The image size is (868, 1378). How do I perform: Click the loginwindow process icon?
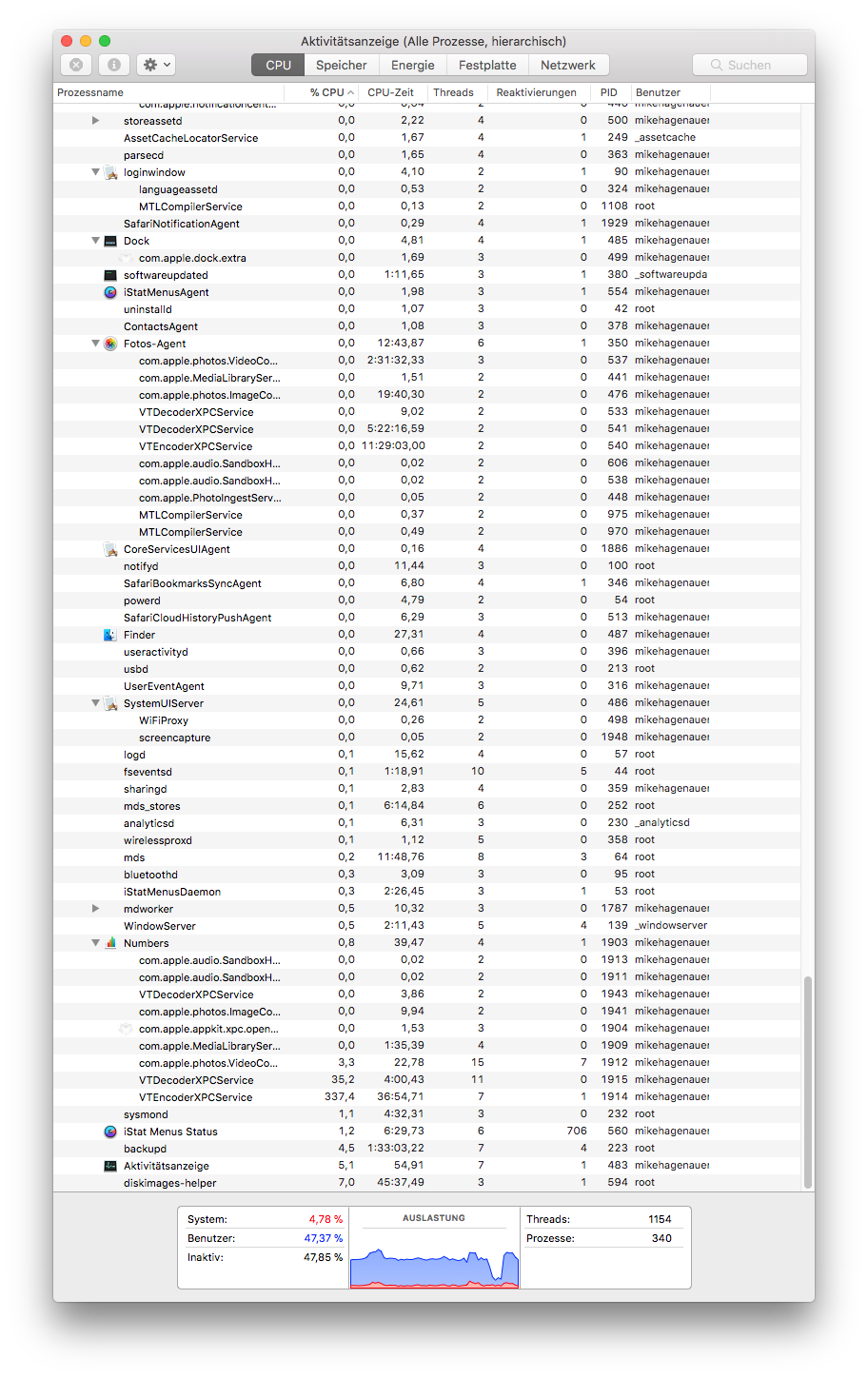click(110, 172)
